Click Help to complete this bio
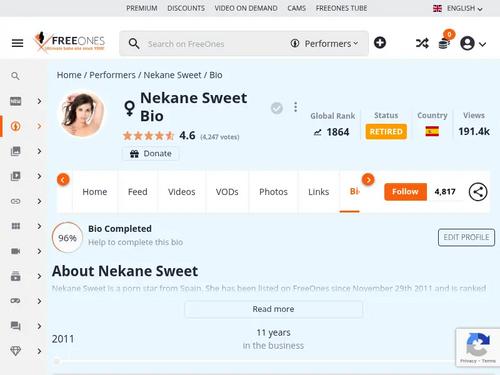Viewport: 500px width, 375px height. click(135, 242)
